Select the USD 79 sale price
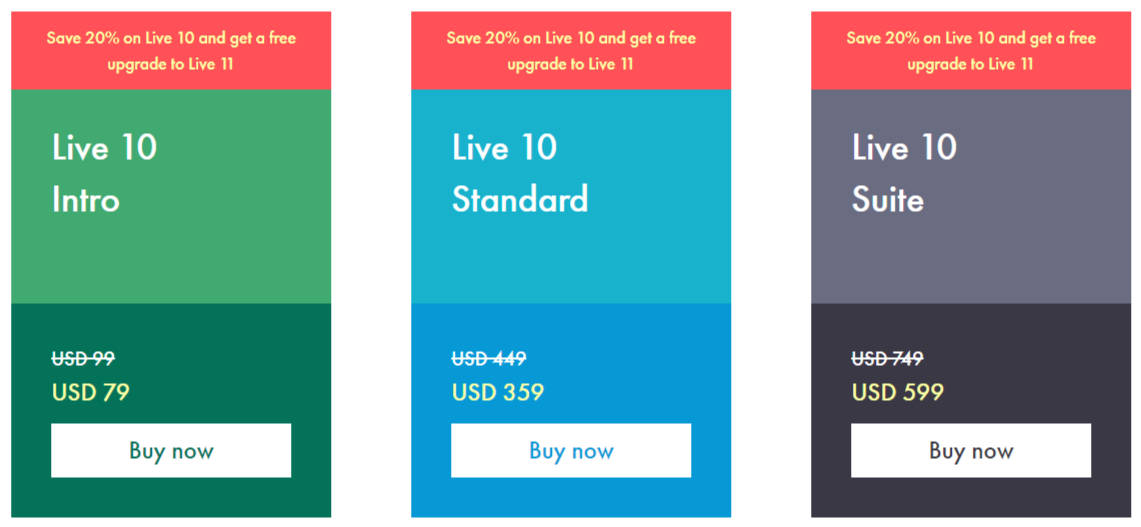1141x527 pixels. 91,392
